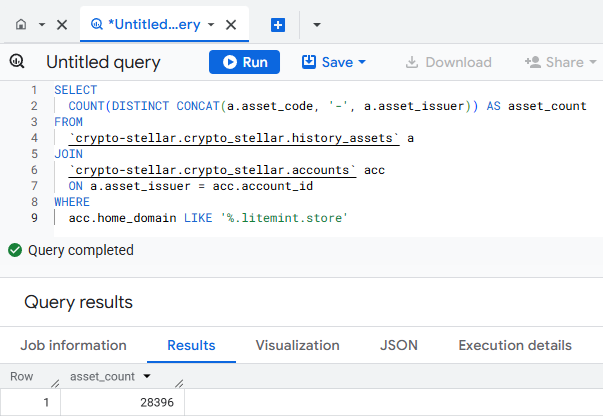603x420 pixels.
Task: Click the Untitled query title text
Action: [103, 62]
